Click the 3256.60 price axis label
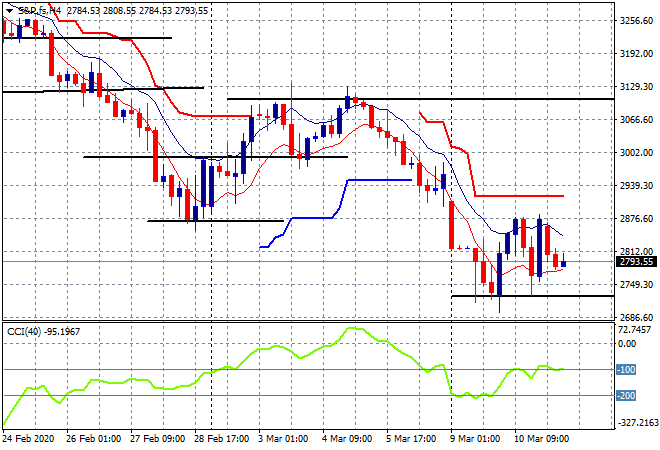The width and height of the screenshot is (660, 450). tap(636, 21)
